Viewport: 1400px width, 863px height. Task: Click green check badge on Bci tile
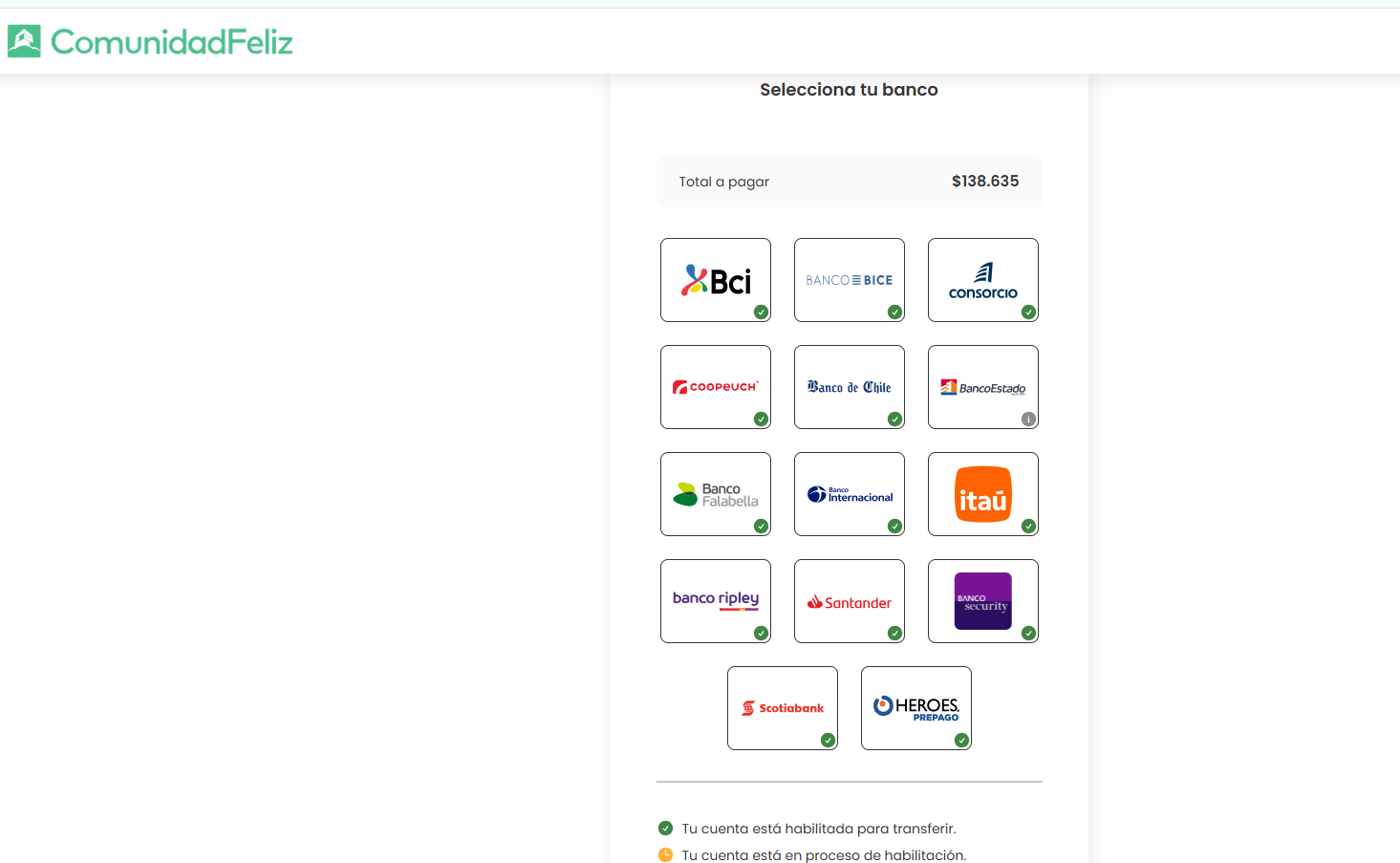pyautogui.click(x=761, y=312)
